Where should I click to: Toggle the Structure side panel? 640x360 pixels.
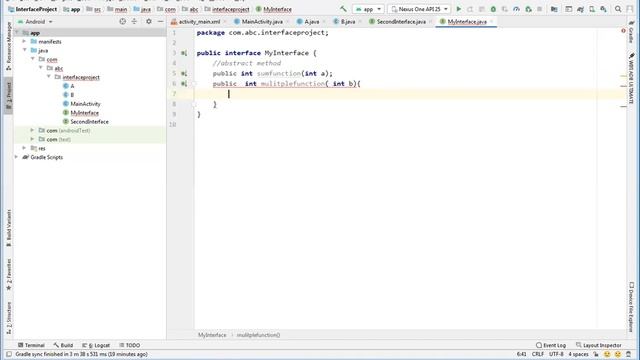(9, 318)
